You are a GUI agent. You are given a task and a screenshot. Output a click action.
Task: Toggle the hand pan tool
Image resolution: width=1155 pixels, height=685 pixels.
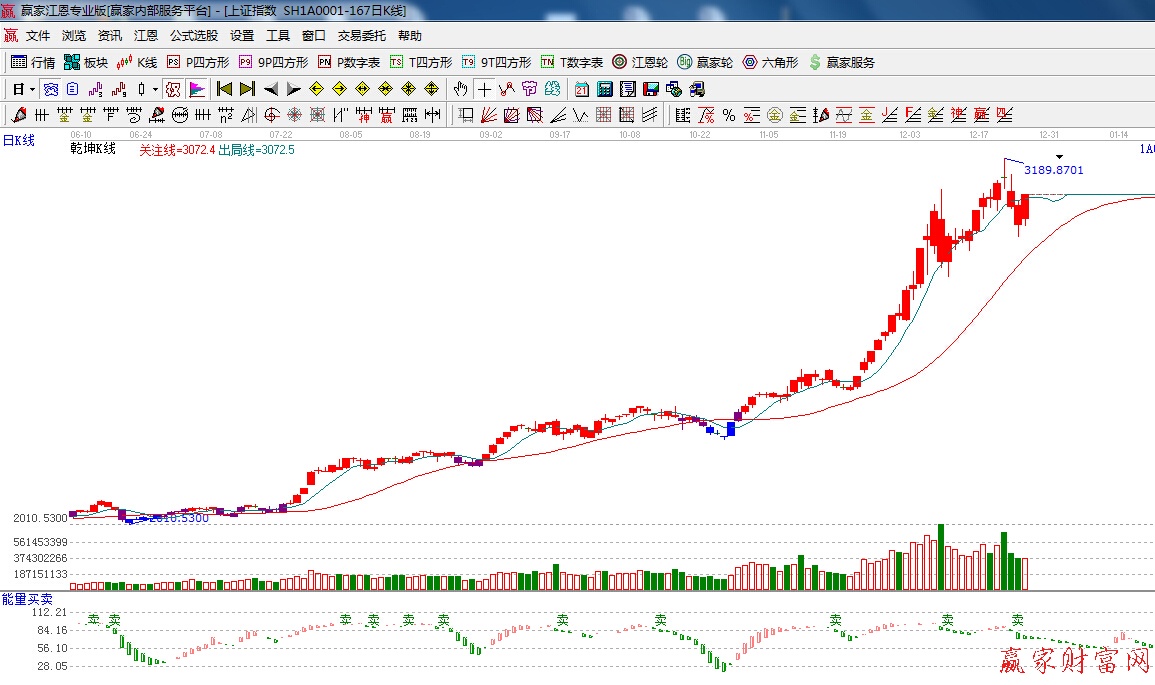click(460, 89)
